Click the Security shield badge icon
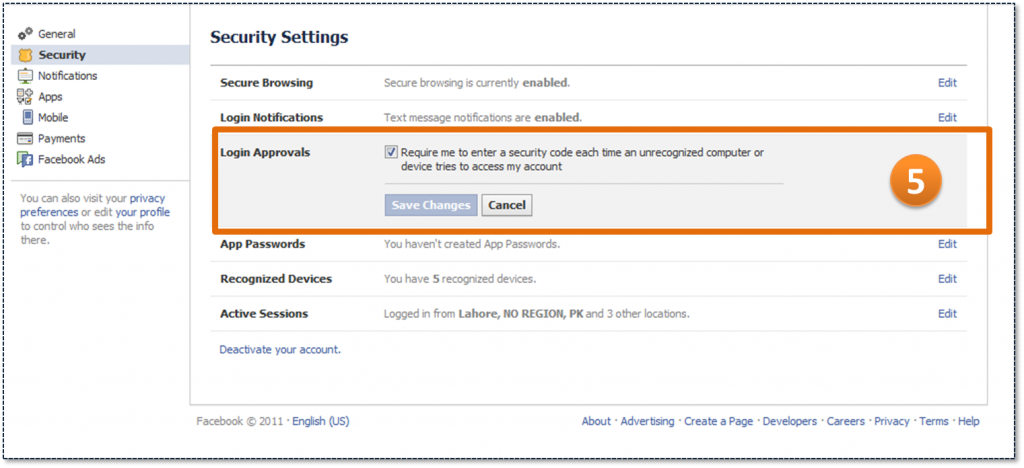Screen dimensions: 1024x468 tap(25, 55)
